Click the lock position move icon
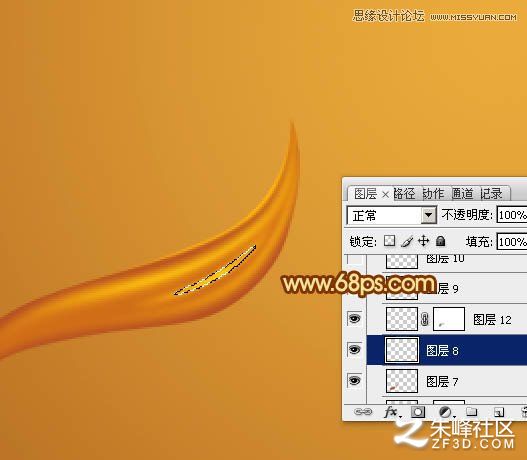 point(423,241)
